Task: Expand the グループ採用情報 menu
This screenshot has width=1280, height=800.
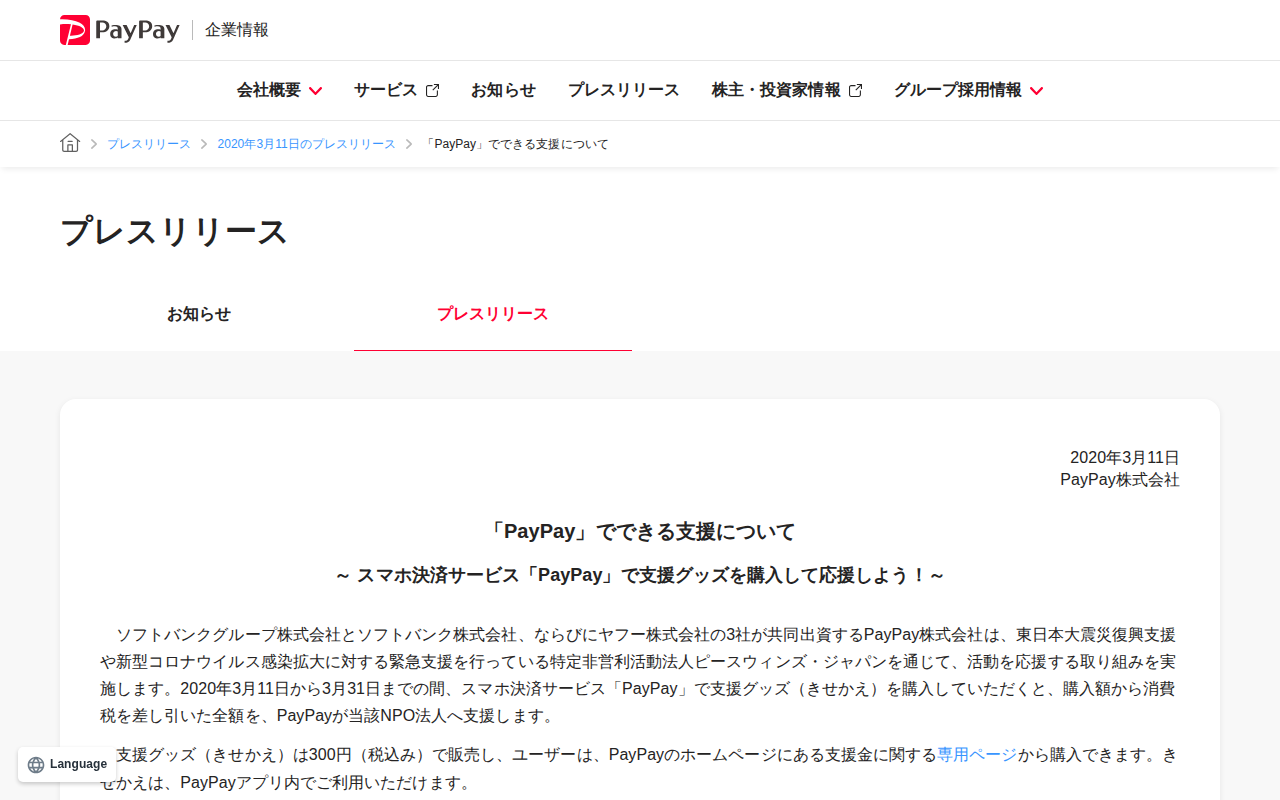Action: [968, 90]
